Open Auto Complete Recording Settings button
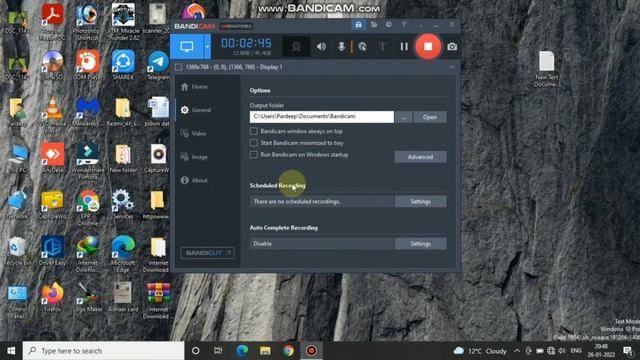The height and width of the screenshot is (360, 640). 420,244
